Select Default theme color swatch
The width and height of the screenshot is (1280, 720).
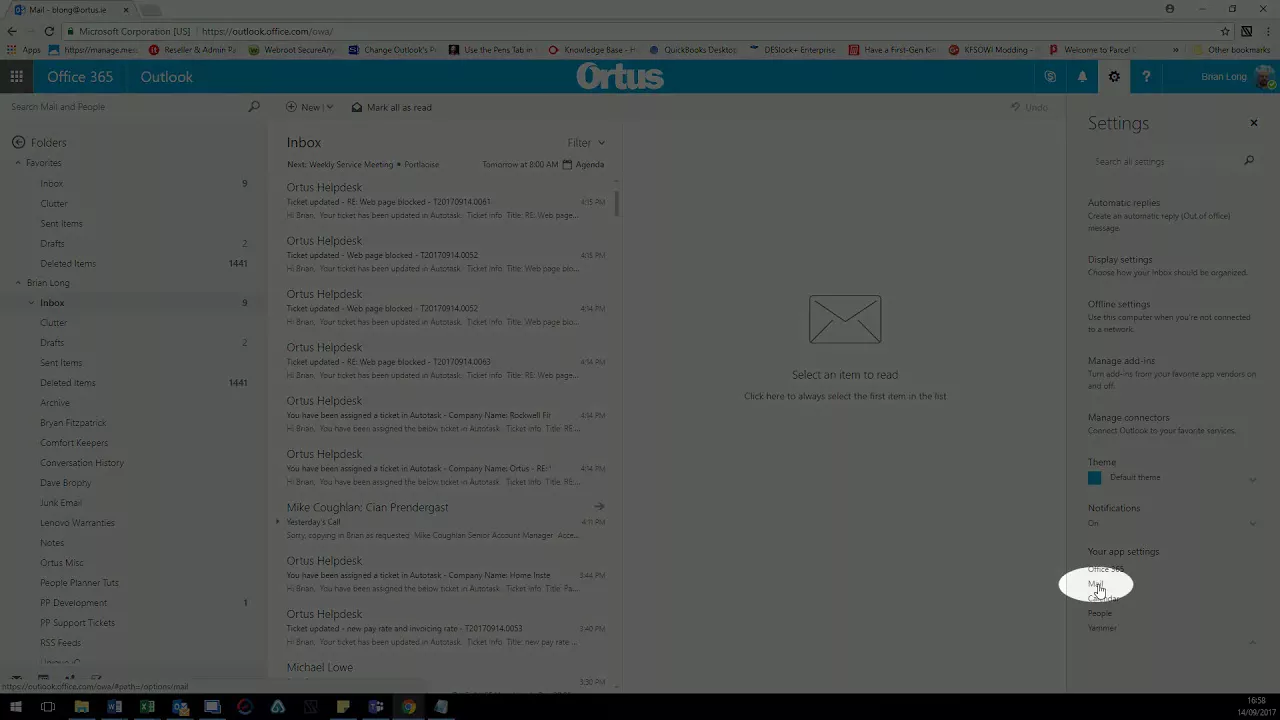pyautogui.click(x=1094, y=478)
